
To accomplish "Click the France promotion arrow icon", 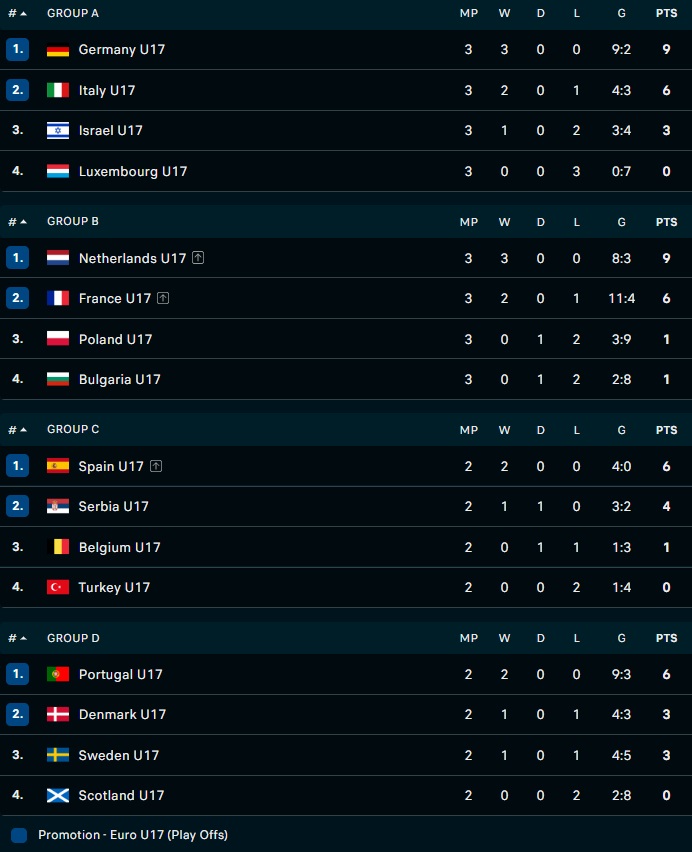I will click(x=163, y=298).
